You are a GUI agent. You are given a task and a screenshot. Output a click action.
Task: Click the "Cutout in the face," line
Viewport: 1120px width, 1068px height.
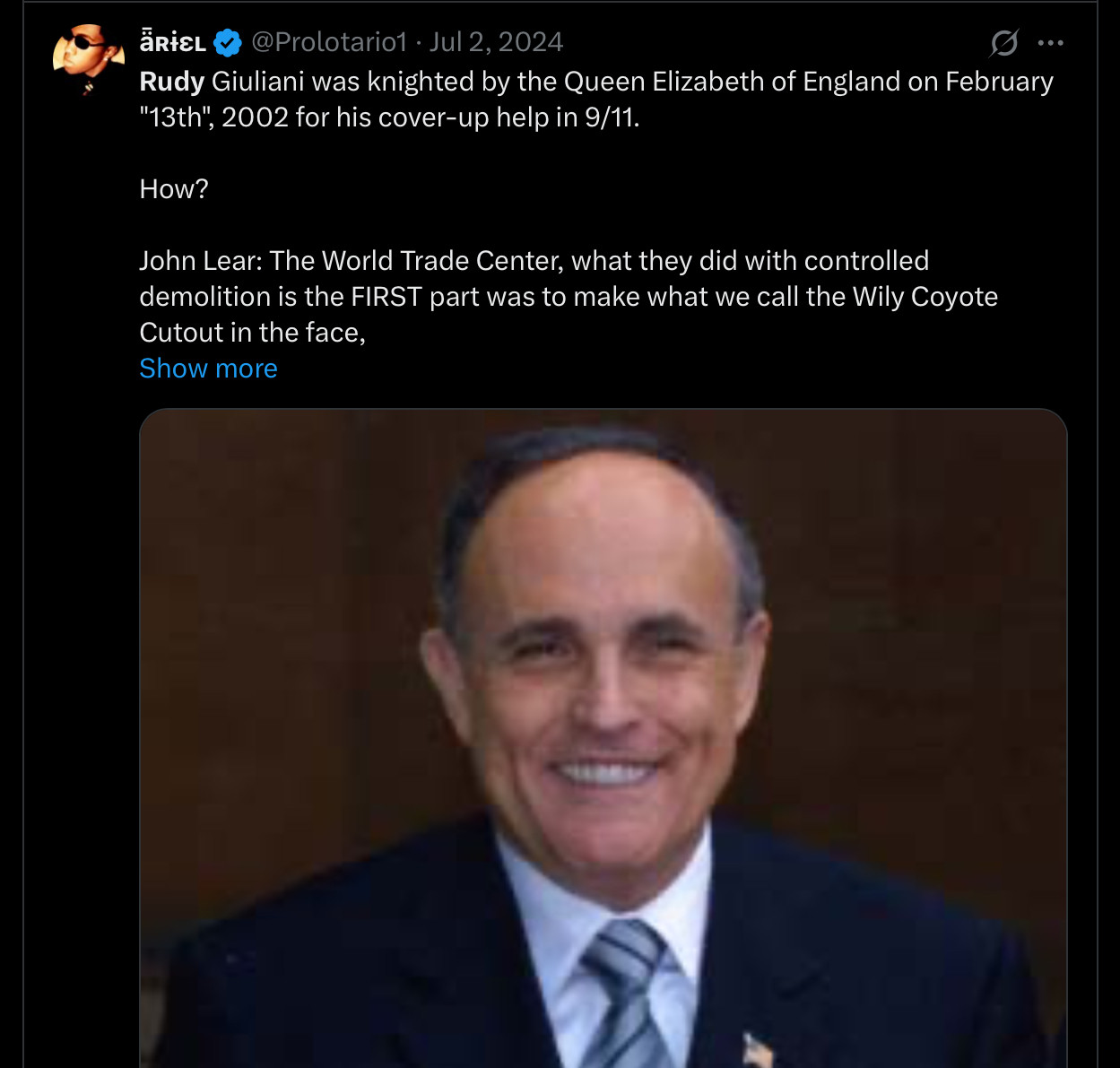[252, 333]
